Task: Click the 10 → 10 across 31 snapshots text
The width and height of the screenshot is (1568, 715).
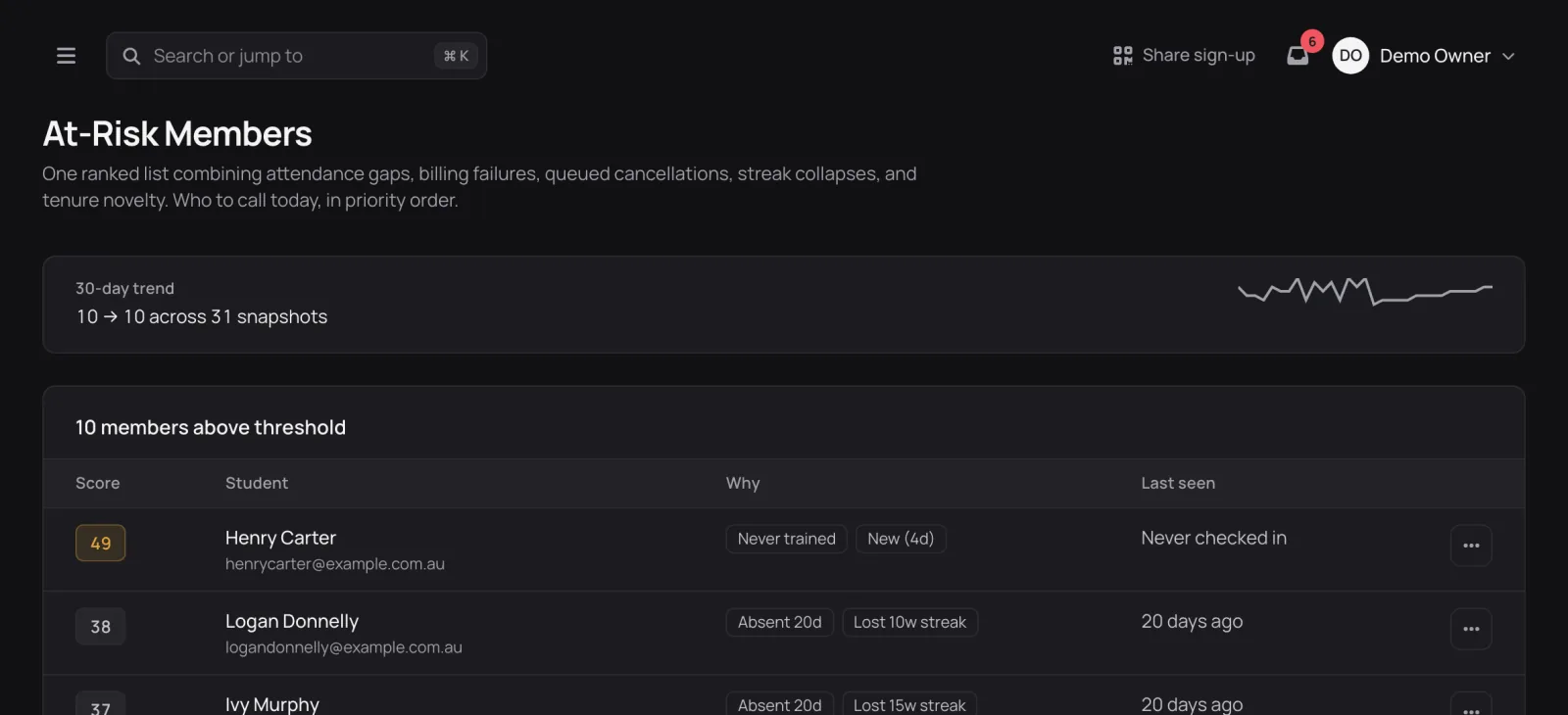Action: 202,316
